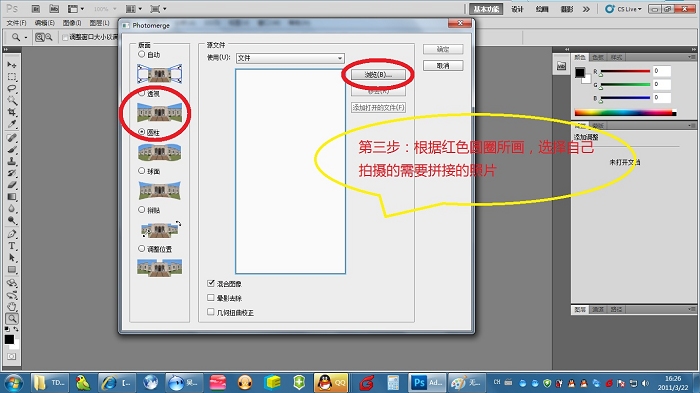This screenshot has width=700, height=393.
Task: Select the Lasso tool in toolbox
Action: 12,88
